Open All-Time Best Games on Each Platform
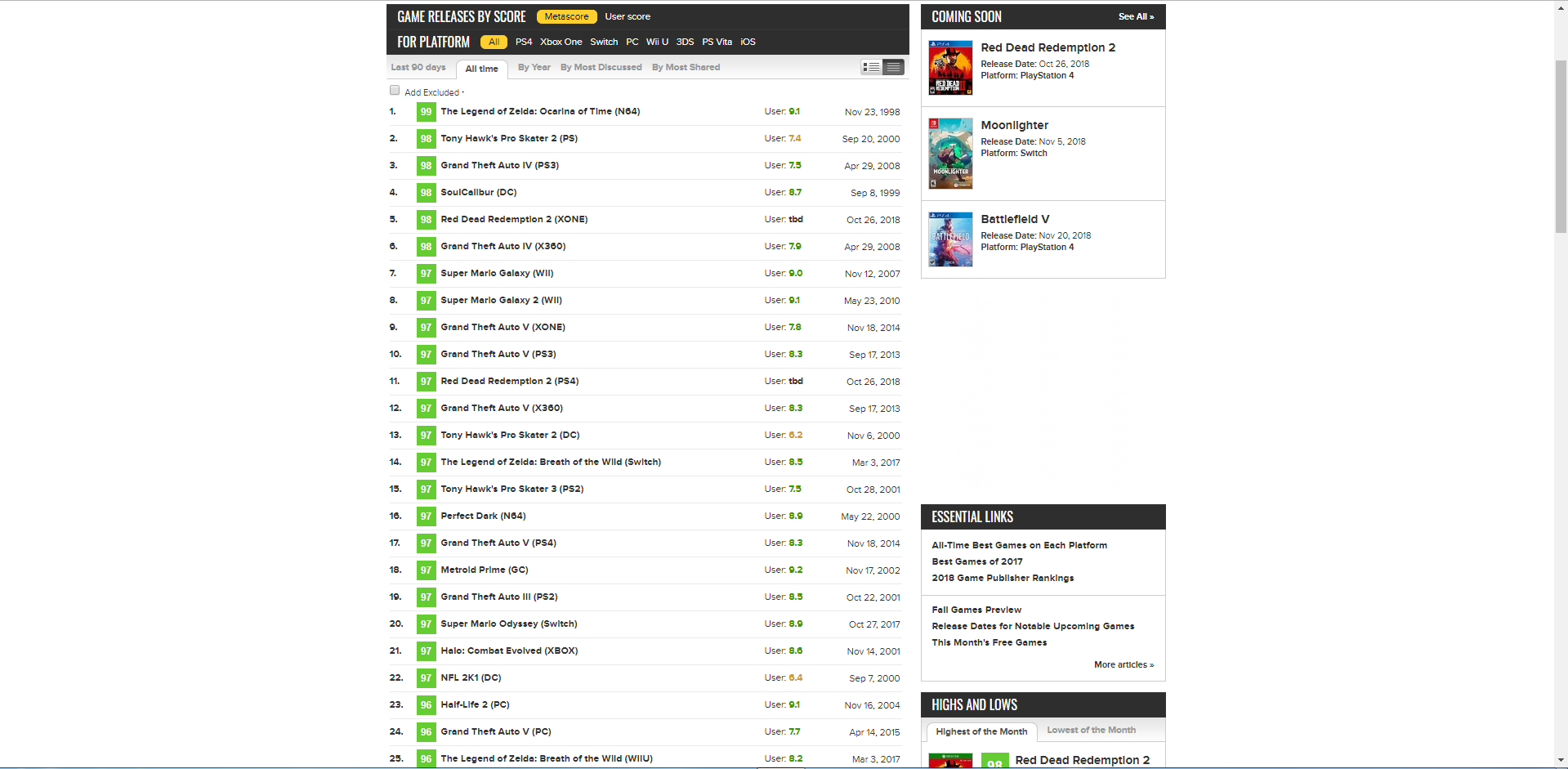The height and width of the screenshot is (769, 1568). (x=1019, y=545)
